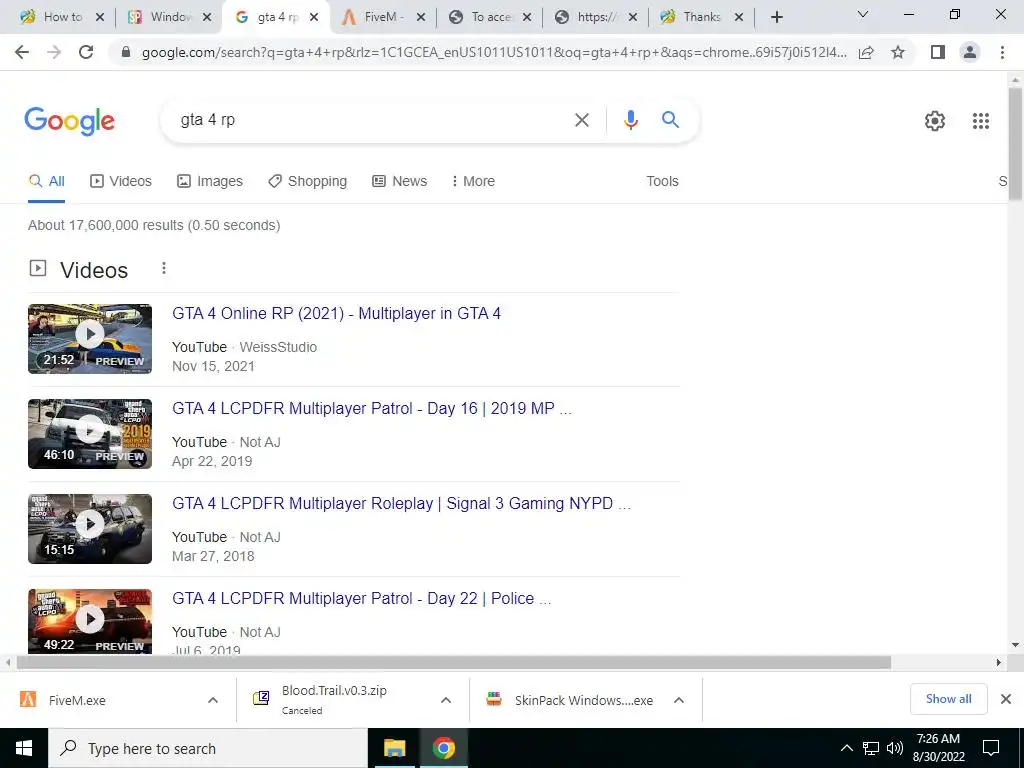
Task: Open the tab search dropdown
Action: click(863, 14)
